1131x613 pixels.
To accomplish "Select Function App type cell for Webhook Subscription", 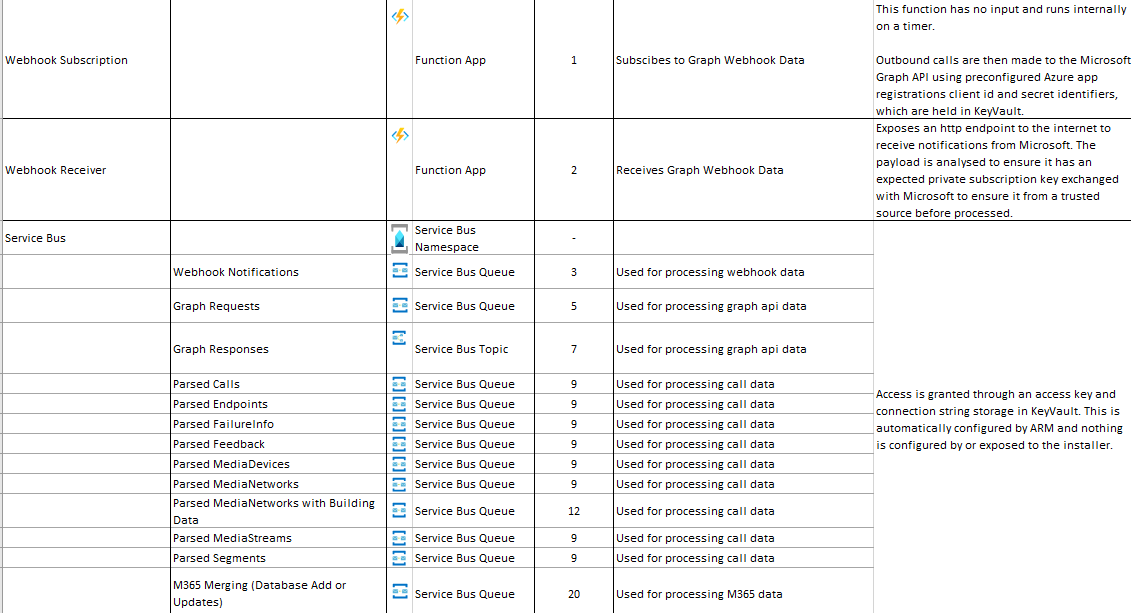I will point(473,59).
